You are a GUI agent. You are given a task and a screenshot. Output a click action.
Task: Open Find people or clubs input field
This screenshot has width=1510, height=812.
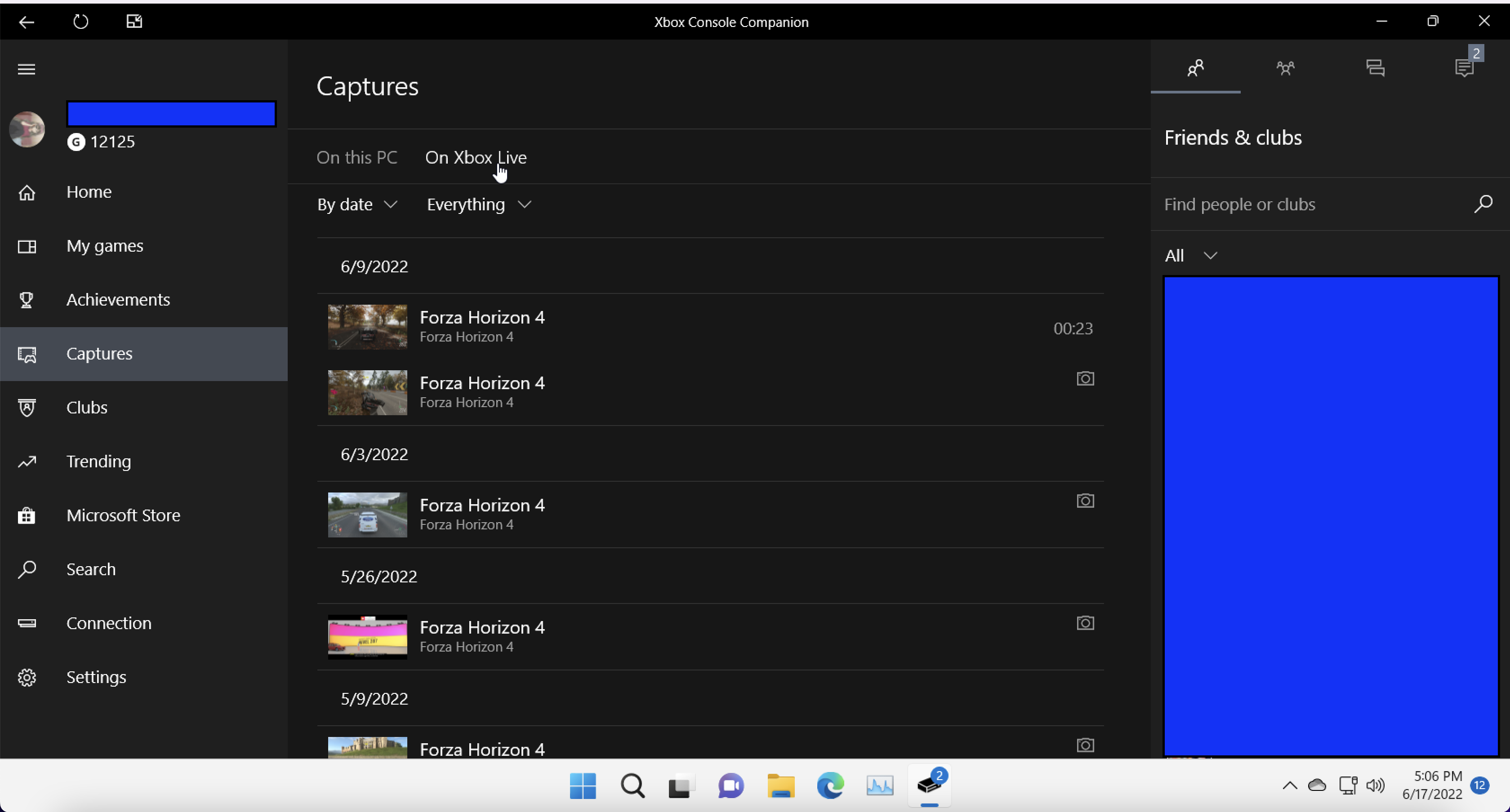pos(1316,204)
